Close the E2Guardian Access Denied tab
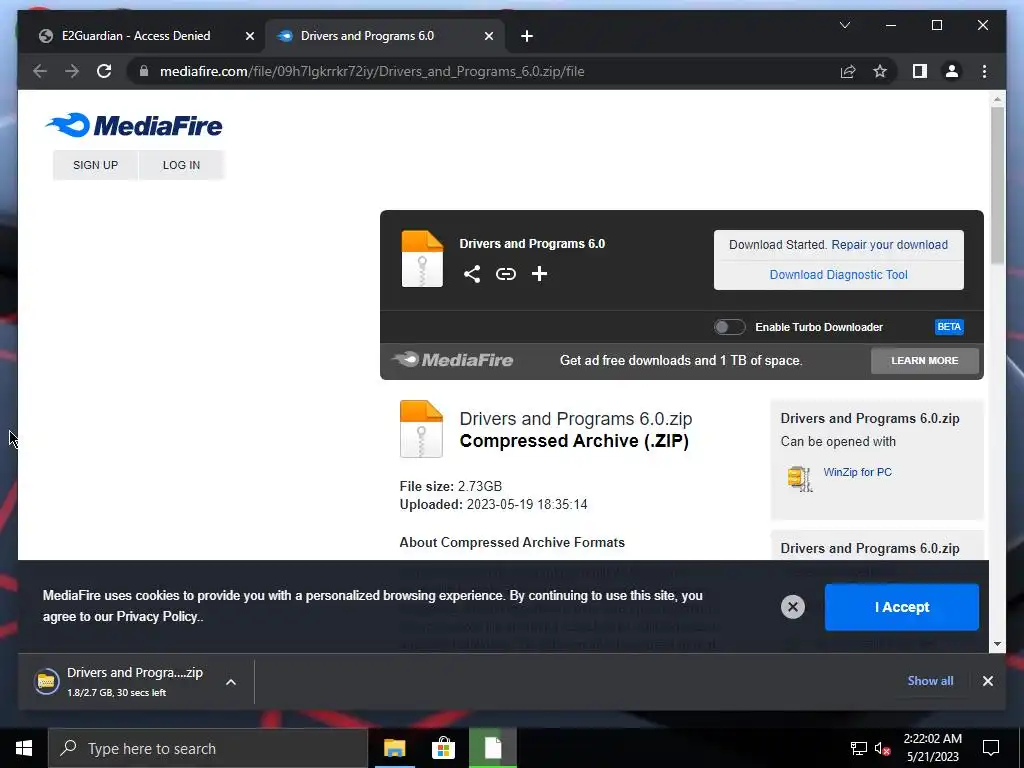This screenshot has width=1024, height=768. [249, 36]
